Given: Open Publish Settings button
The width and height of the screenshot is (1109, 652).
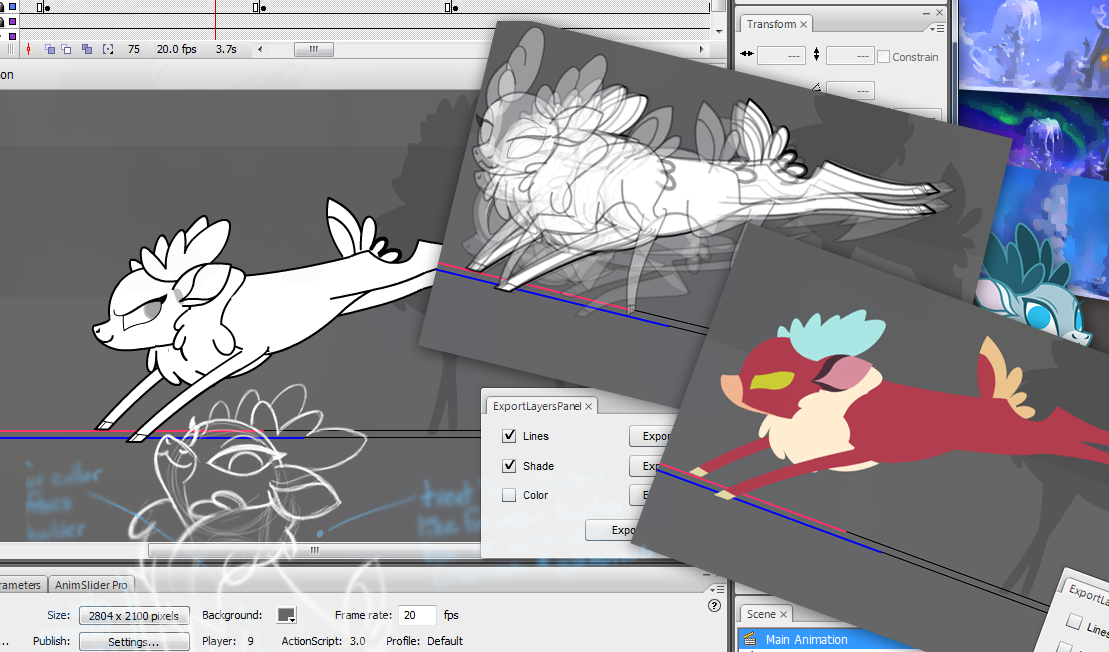Looking at the screenshot, I should click(x=134, y=641).
